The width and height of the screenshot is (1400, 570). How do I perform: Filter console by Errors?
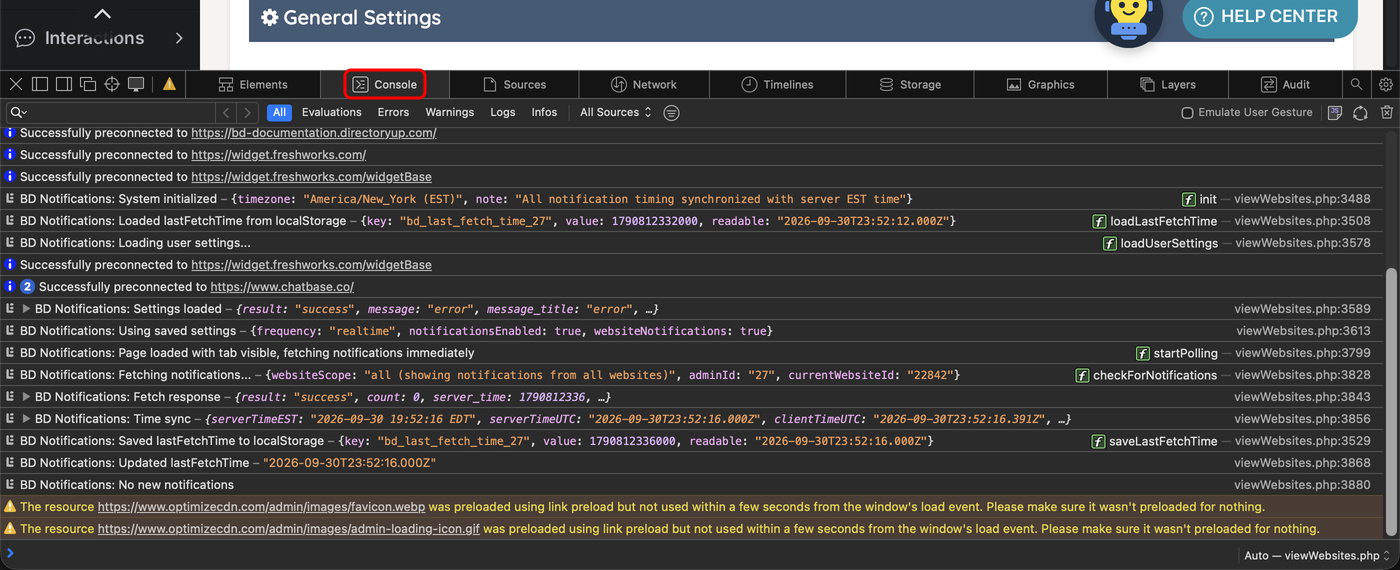pos(393,113)
